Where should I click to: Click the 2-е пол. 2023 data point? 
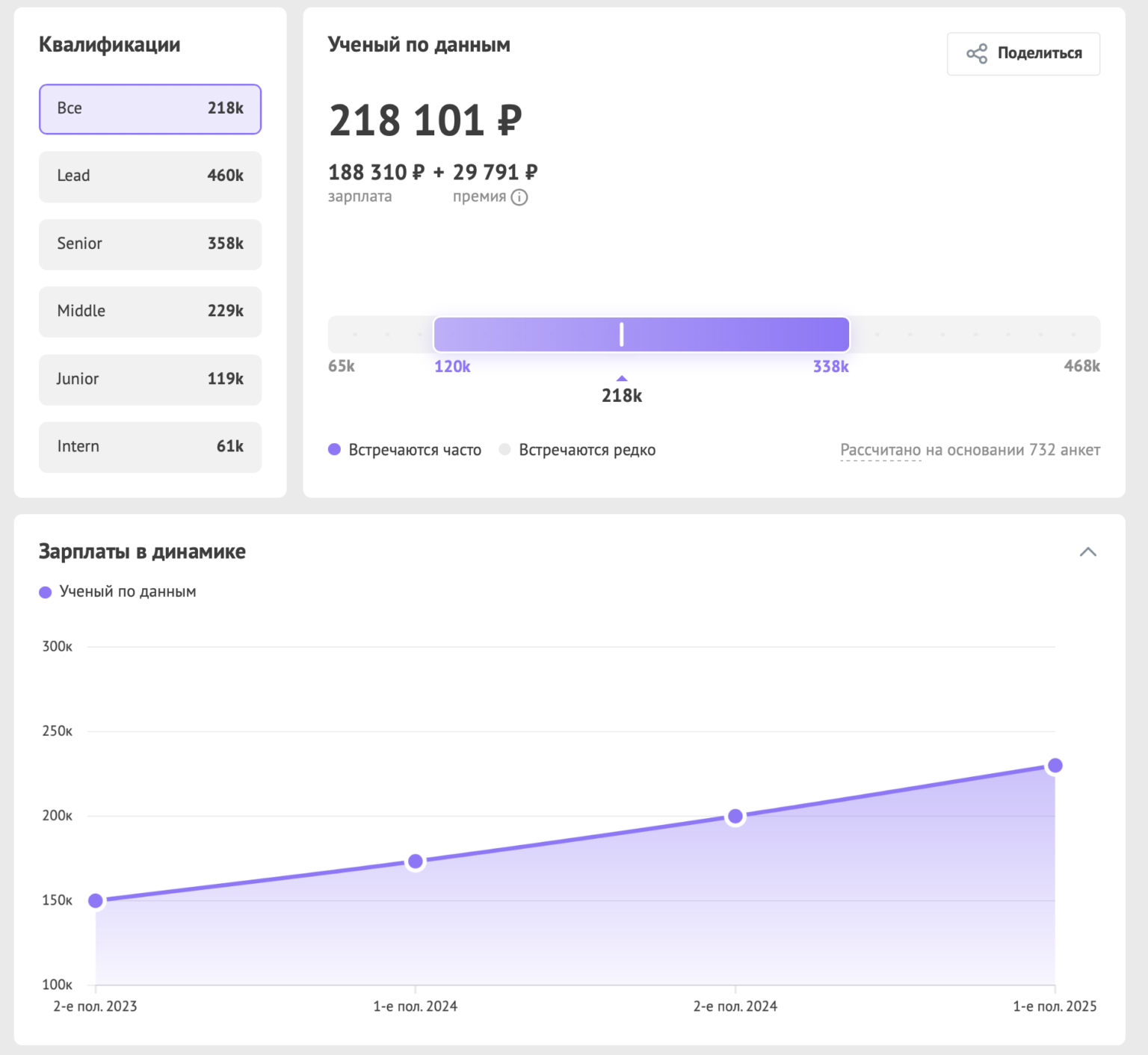tap(96, 900)
